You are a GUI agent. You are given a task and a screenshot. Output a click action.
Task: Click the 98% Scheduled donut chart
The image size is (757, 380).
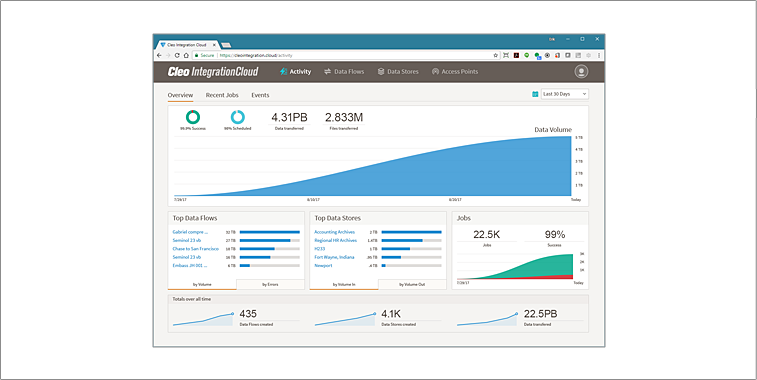click(x=238, y=117)
